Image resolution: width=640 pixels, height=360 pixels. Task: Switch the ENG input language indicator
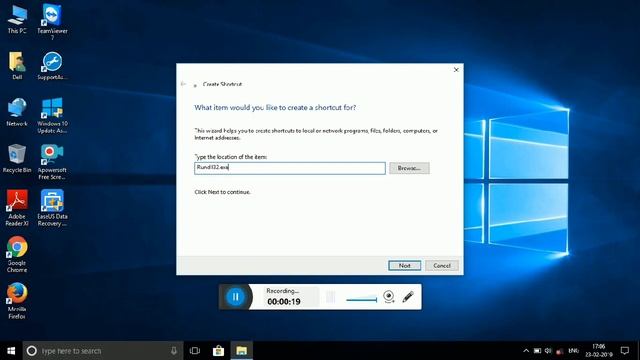(x=573, y=351)
